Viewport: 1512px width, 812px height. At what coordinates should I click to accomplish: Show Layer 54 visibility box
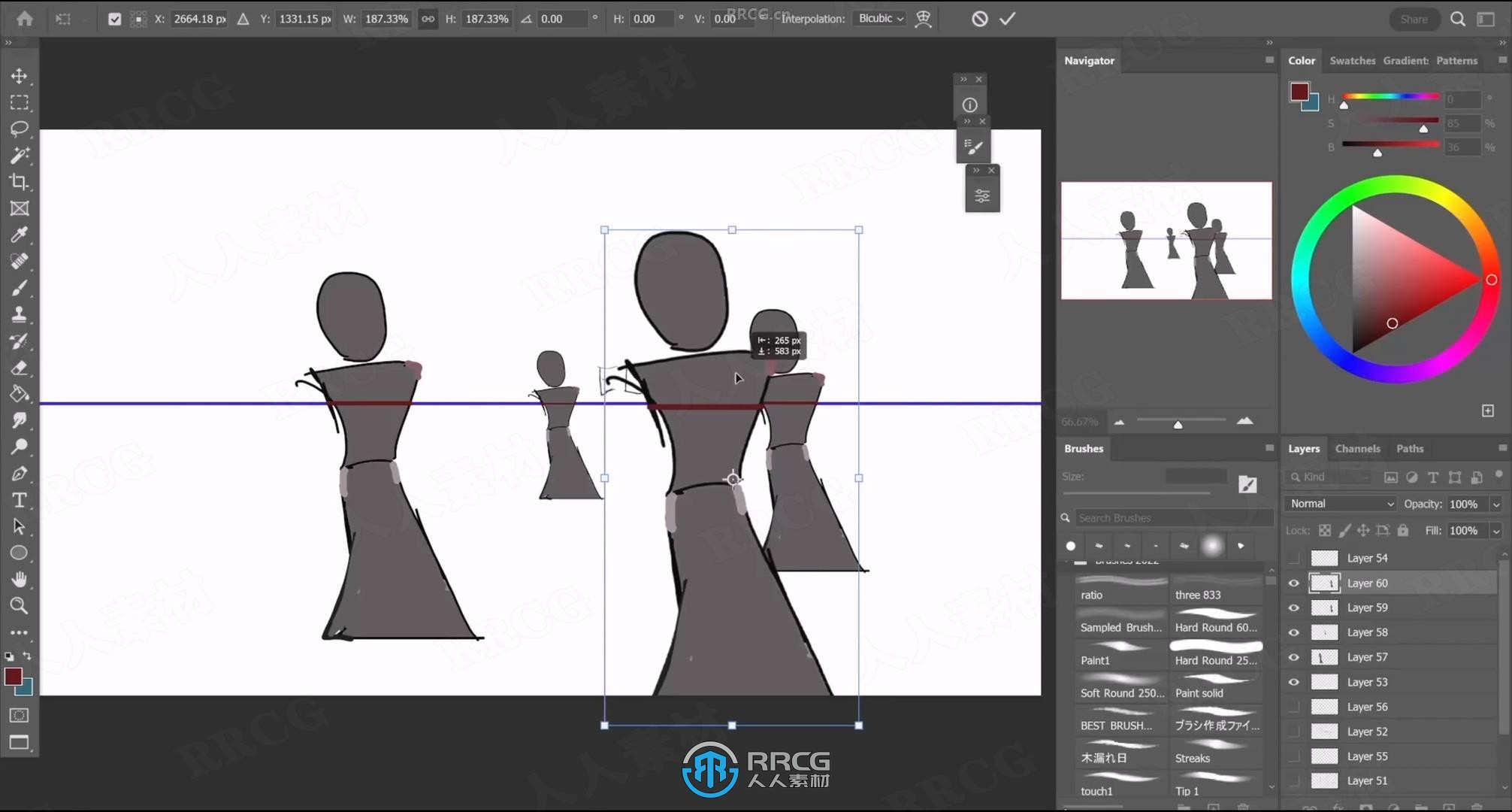click(1293, 558)
